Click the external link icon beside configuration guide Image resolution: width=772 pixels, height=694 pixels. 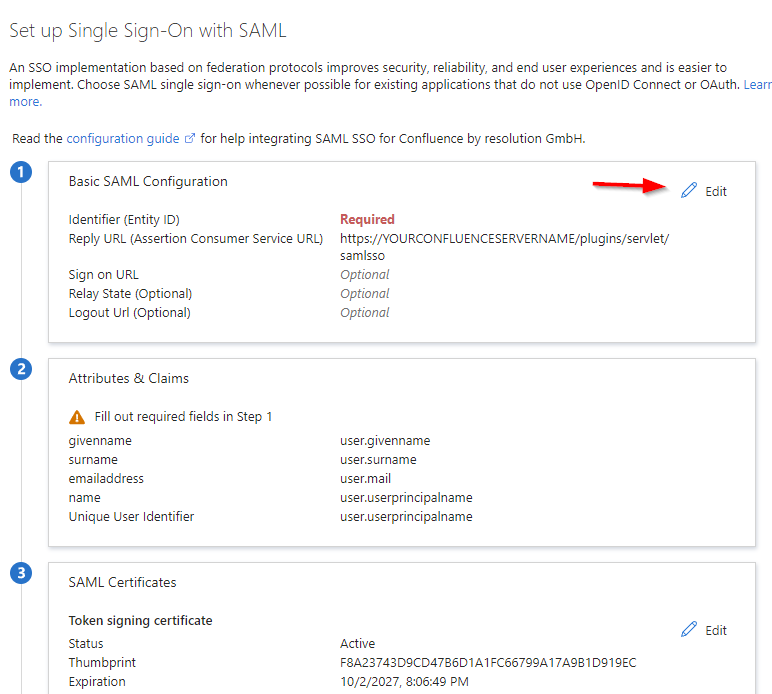pyautogui.click(x=190, y=139)
